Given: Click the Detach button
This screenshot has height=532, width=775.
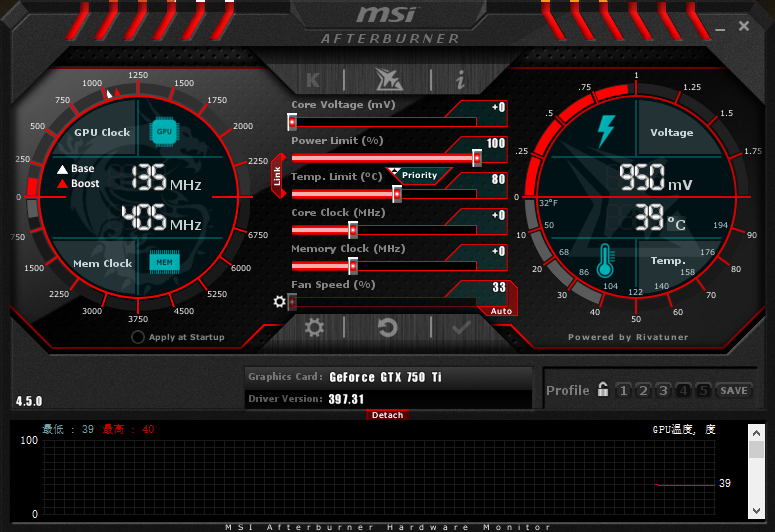Looking at the screenshot, I should (x=388, y=415).
